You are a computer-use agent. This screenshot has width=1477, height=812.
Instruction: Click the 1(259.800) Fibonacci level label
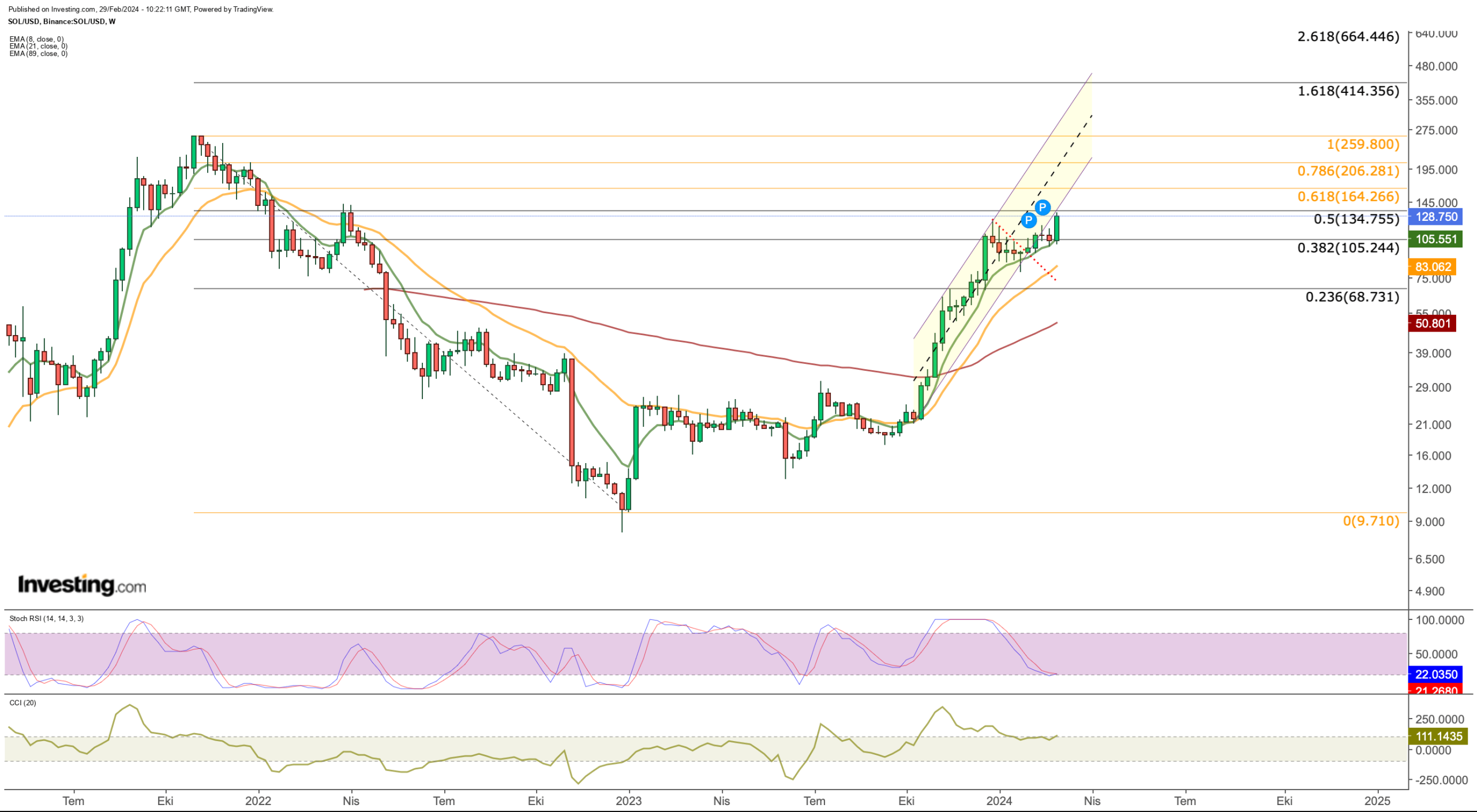pyautogui.click(x=1363, y=144)
